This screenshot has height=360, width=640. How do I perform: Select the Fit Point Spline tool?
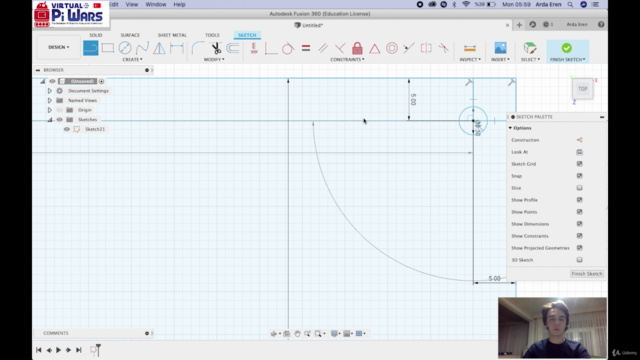[x=142, y=48]
